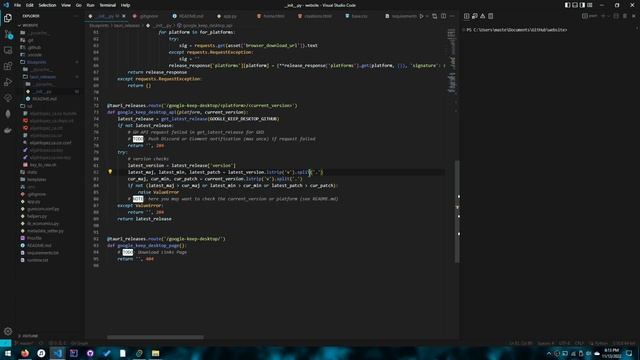Open GitHub Desktop from the taskbar
The width and height of the screenshot is (640, 360).
(x=90, y=353)
